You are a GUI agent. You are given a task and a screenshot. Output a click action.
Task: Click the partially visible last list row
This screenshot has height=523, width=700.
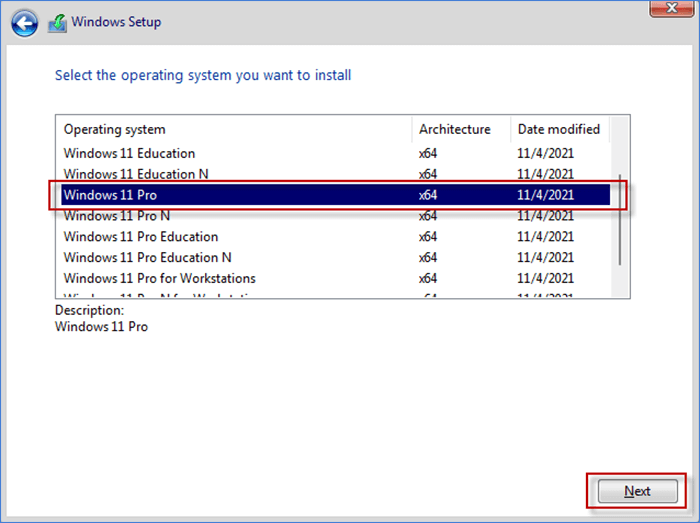click(160, 295)
